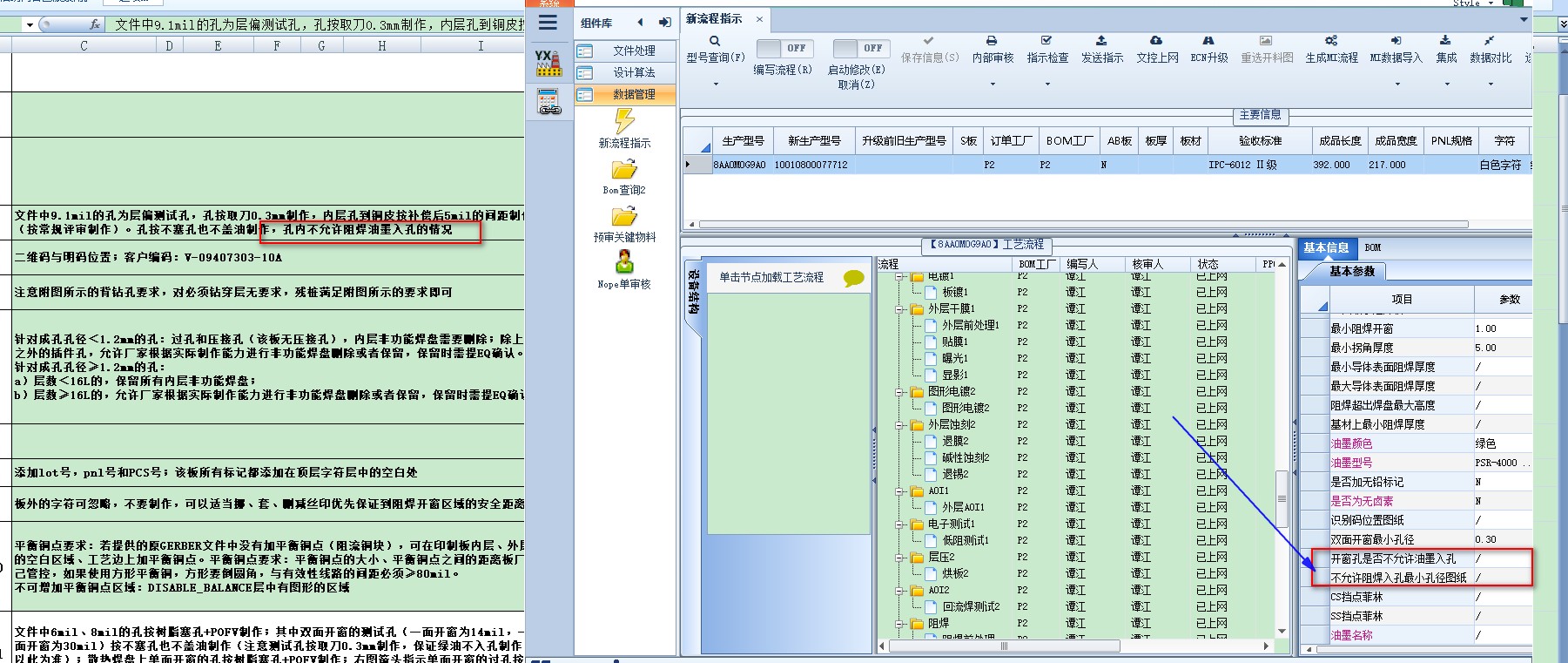Collapse the 外层蚀刻2 tree folder
This screenshot has height=663, width=1568.
[x=900, y=424]
